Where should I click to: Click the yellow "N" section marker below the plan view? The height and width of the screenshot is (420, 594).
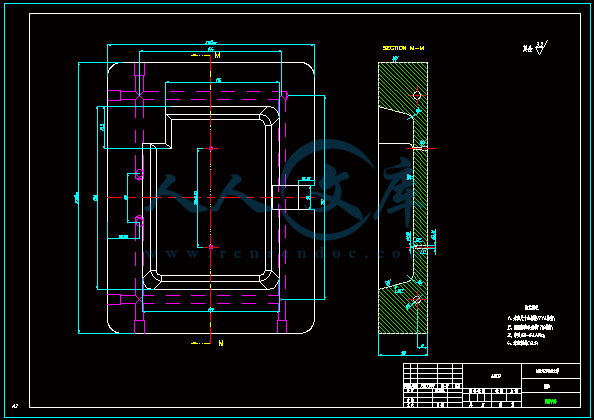[x=221, y=343]
